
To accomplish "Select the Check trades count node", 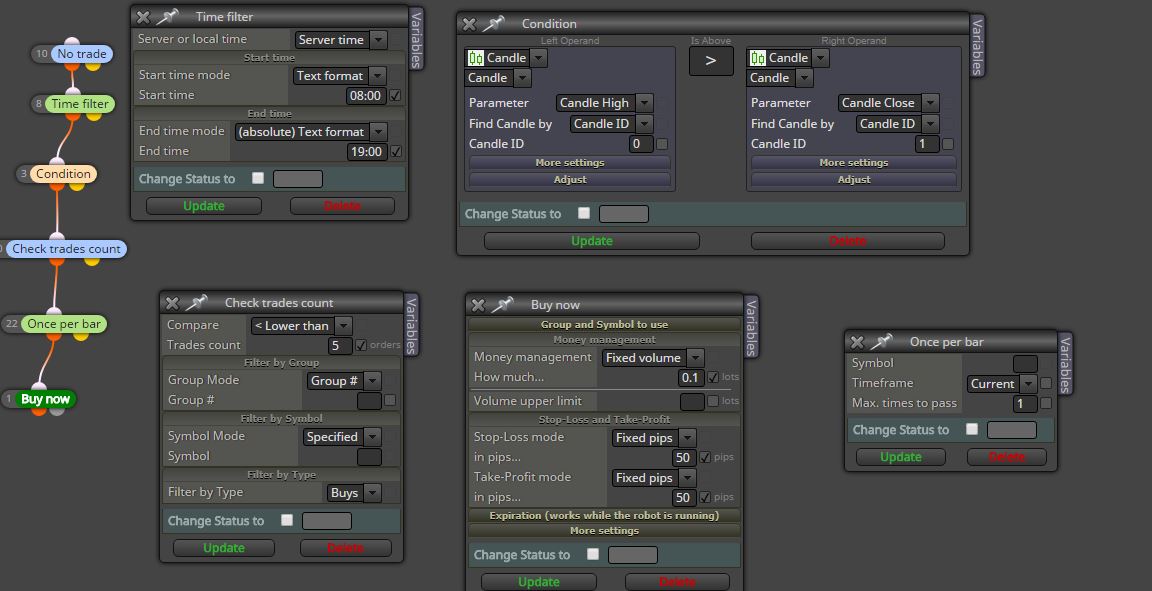I will coord(65,248).
